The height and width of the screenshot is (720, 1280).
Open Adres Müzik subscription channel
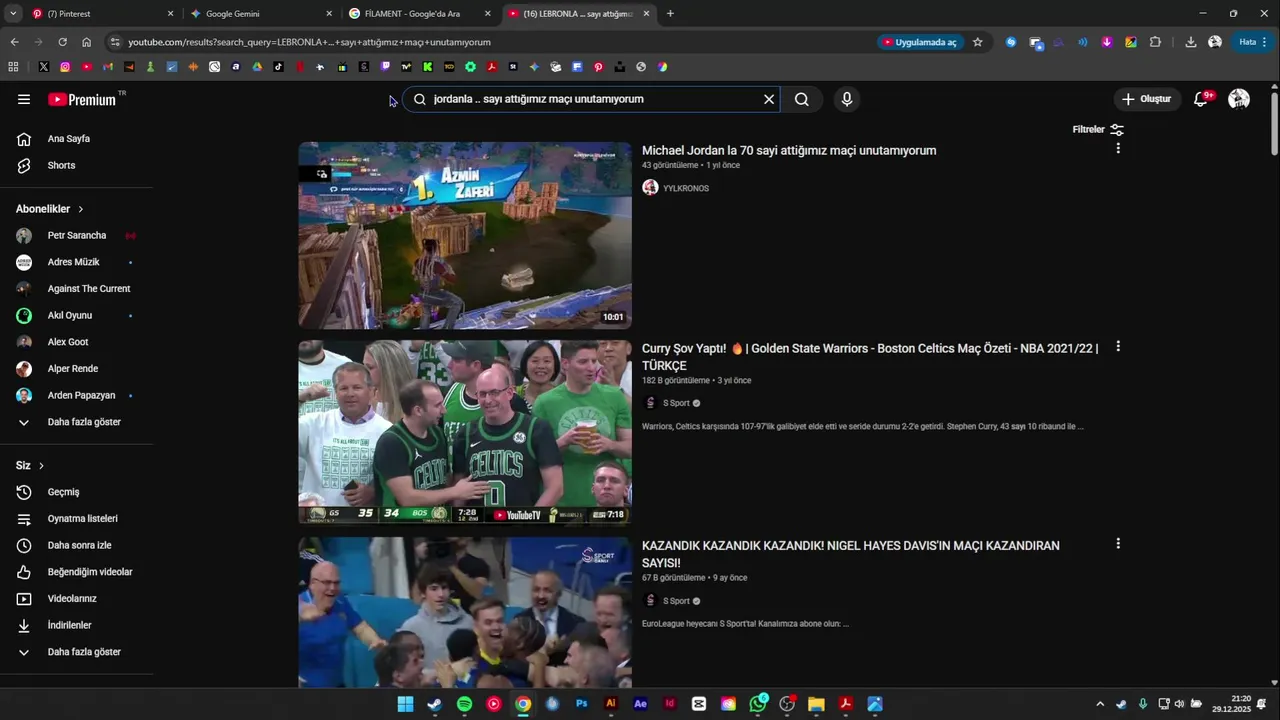[76, 262]
